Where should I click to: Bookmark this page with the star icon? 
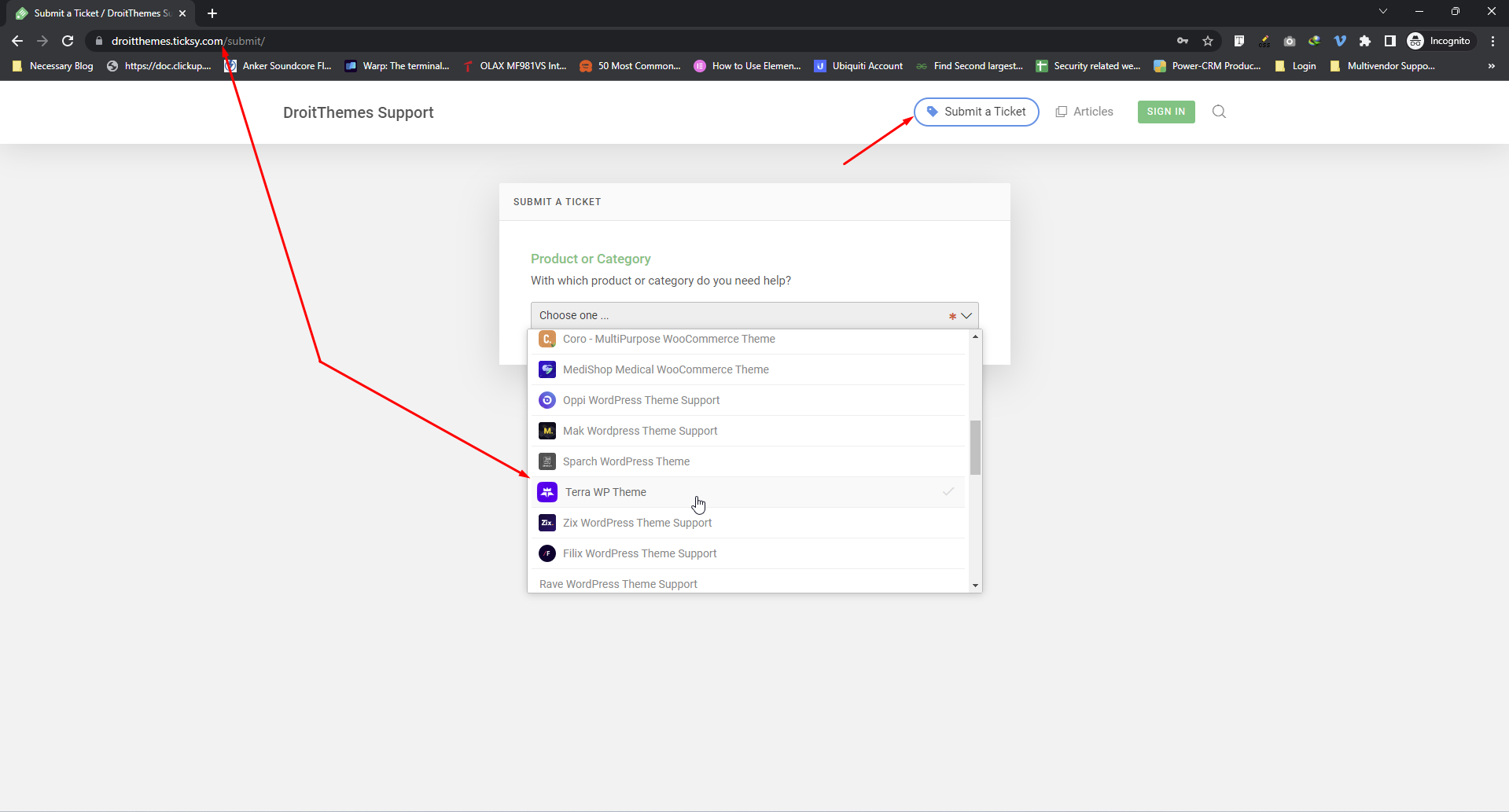coord(1208,41)
